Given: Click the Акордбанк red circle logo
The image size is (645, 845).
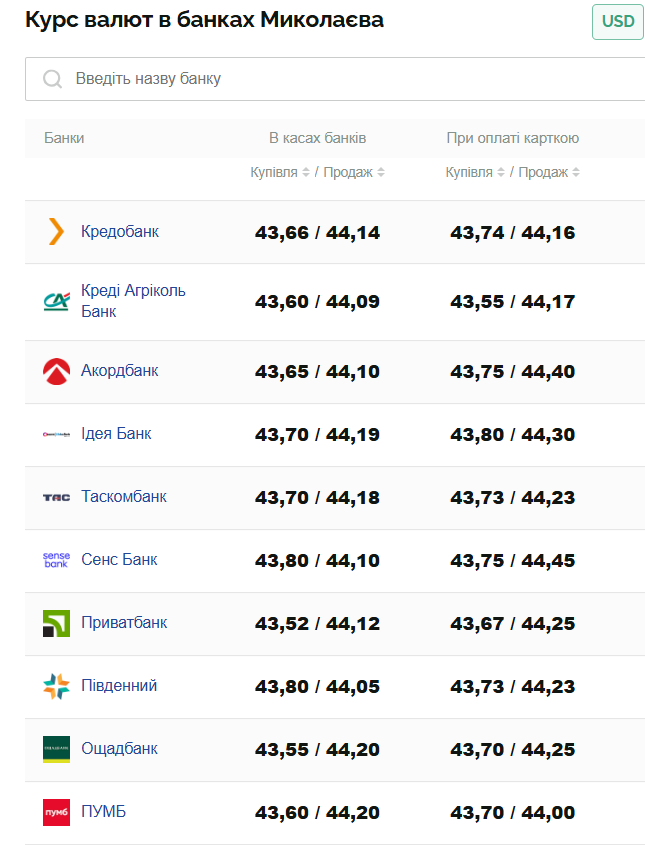Looking at the screenshot, I should pyautogui.click(x=56, y=371).
